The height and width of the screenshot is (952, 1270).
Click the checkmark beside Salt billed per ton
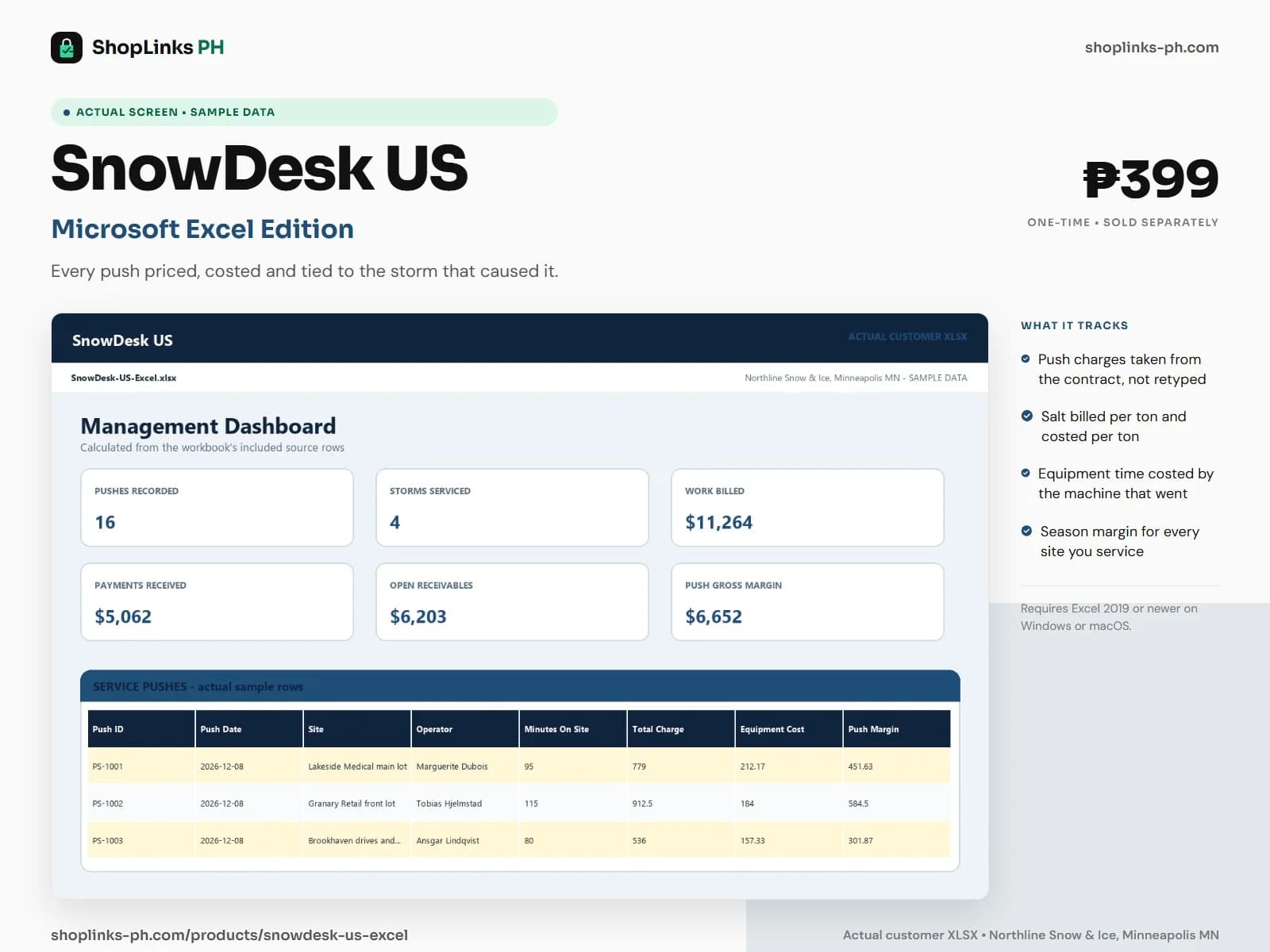1027,416
